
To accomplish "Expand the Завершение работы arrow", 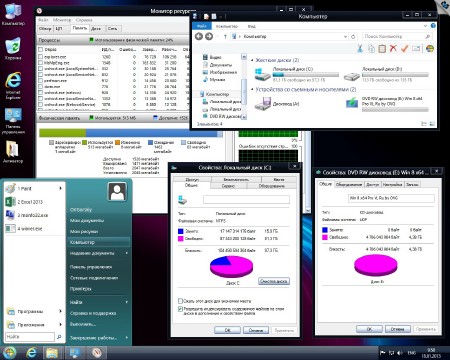I will click(x=127, y=338).
